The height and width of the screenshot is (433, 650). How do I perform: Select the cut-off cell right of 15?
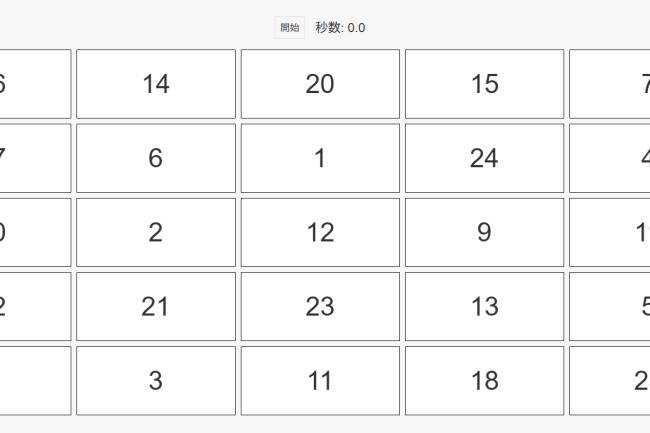click(x=610, y=84)
